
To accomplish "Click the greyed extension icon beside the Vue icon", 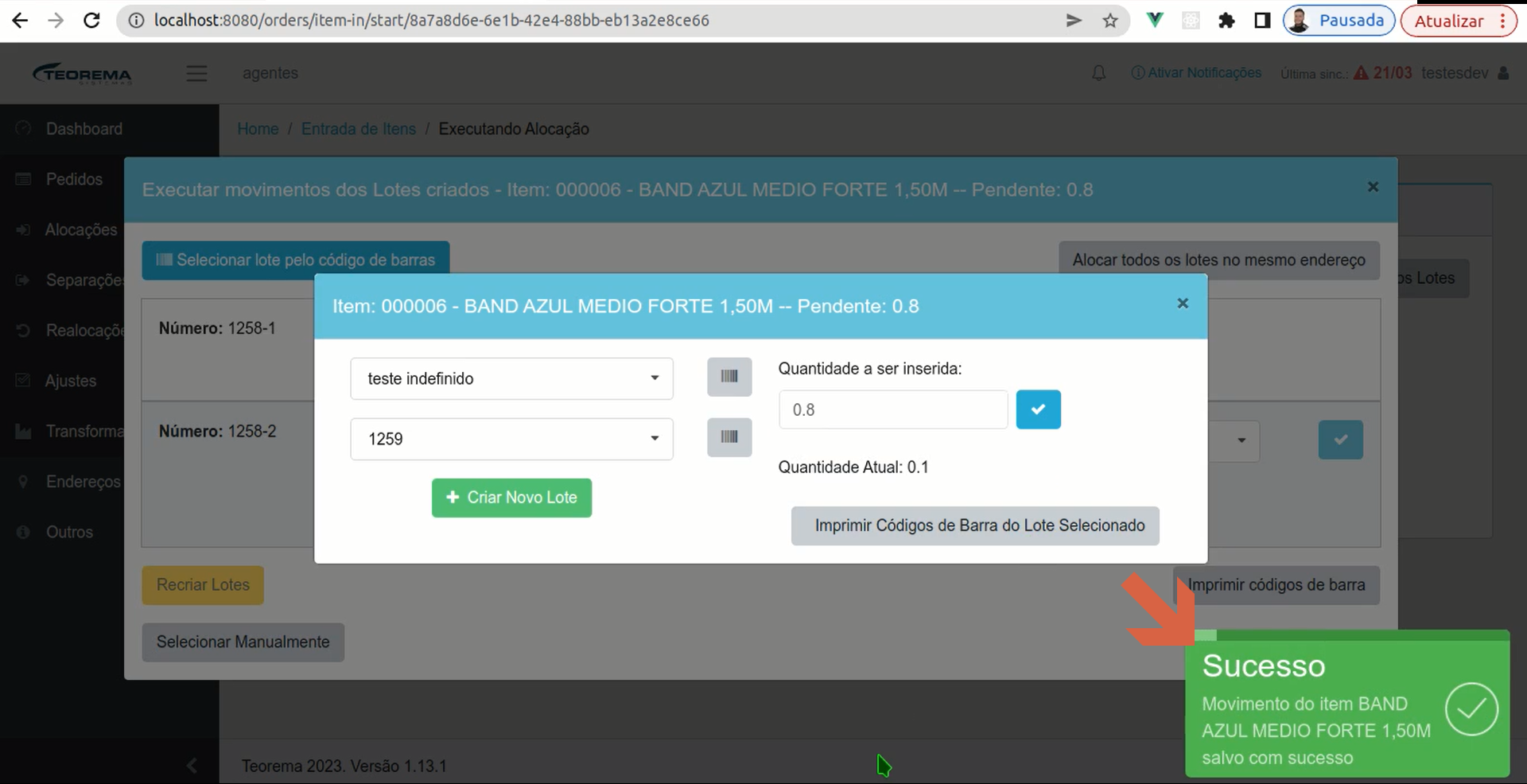I will [1191, 21].
